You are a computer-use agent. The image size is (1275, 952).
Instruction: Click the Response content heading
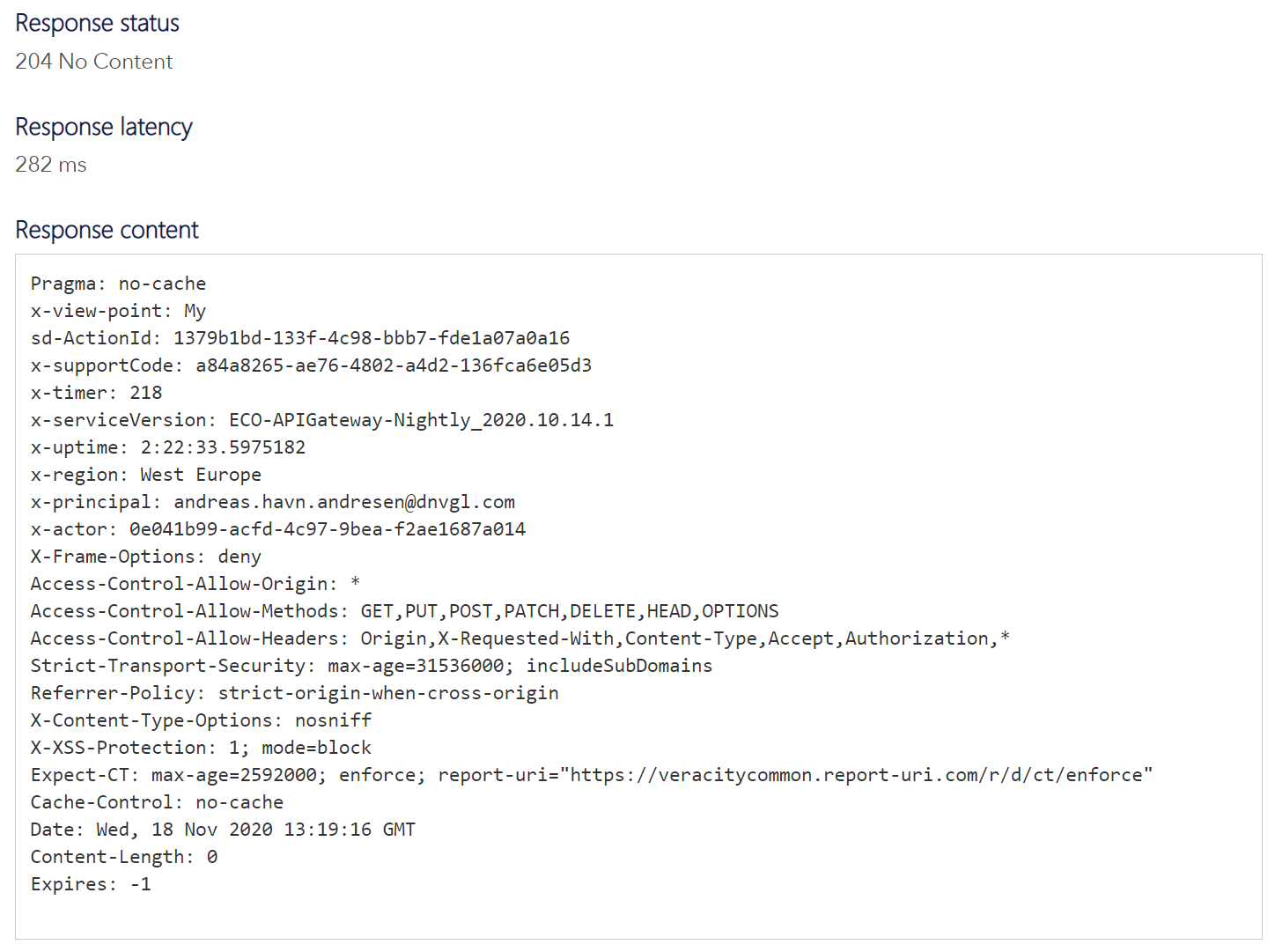coord(107,230)
